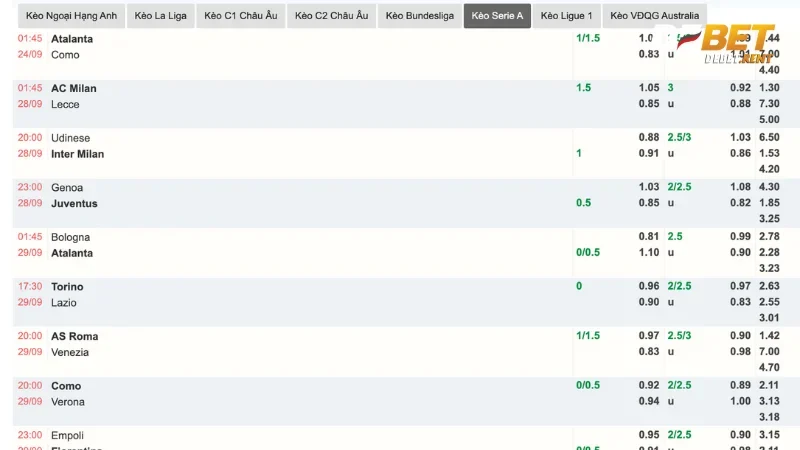Select the AS Roma team name
Screen dimensions: 800x450
click(74, 336)
